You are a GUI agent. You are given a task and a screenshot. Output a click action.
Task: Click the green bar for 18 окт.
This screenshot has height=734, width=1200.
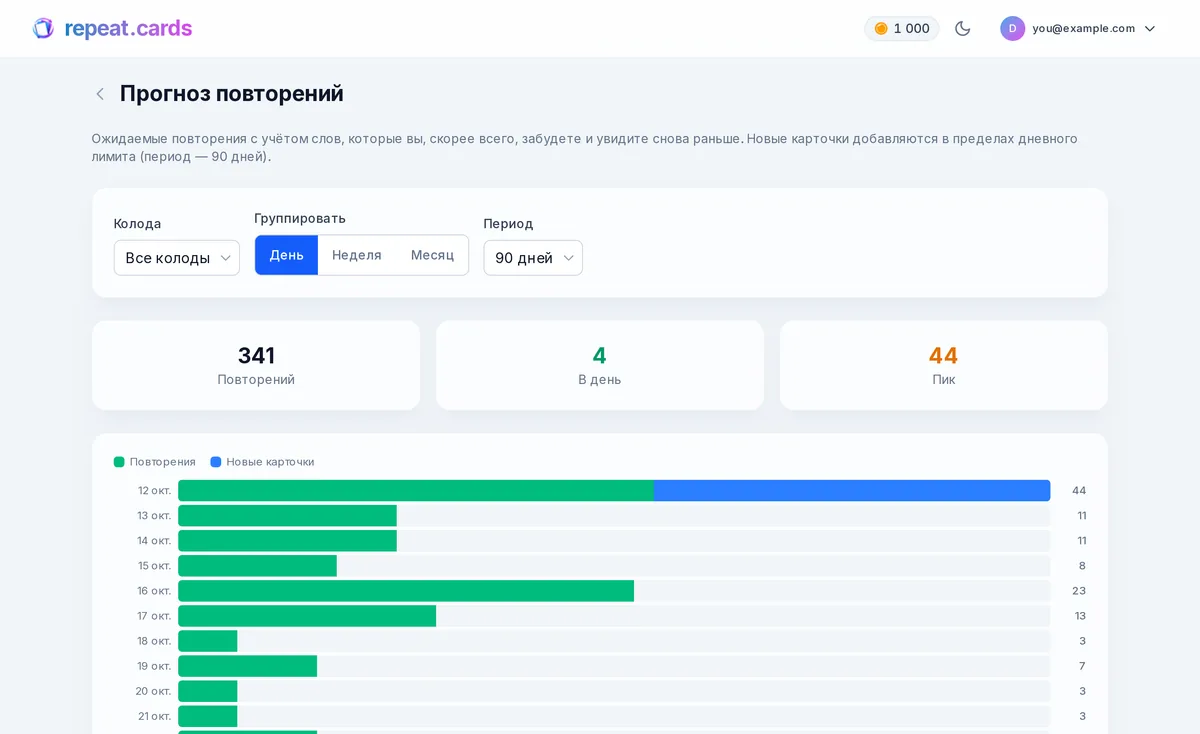(208, 641)
